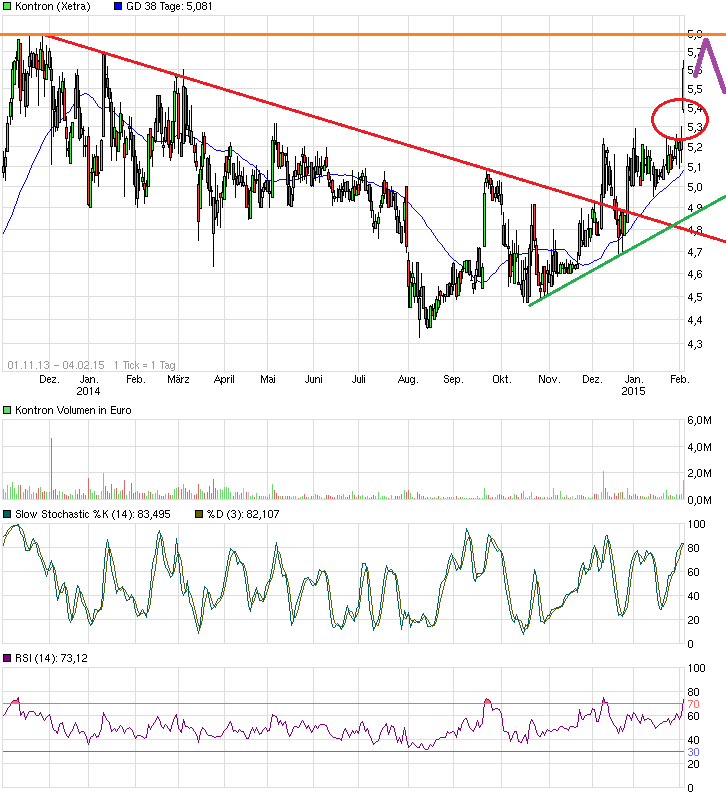
Task: Click the 'Jan. 2014' axis label
Action: pos(88,385)
